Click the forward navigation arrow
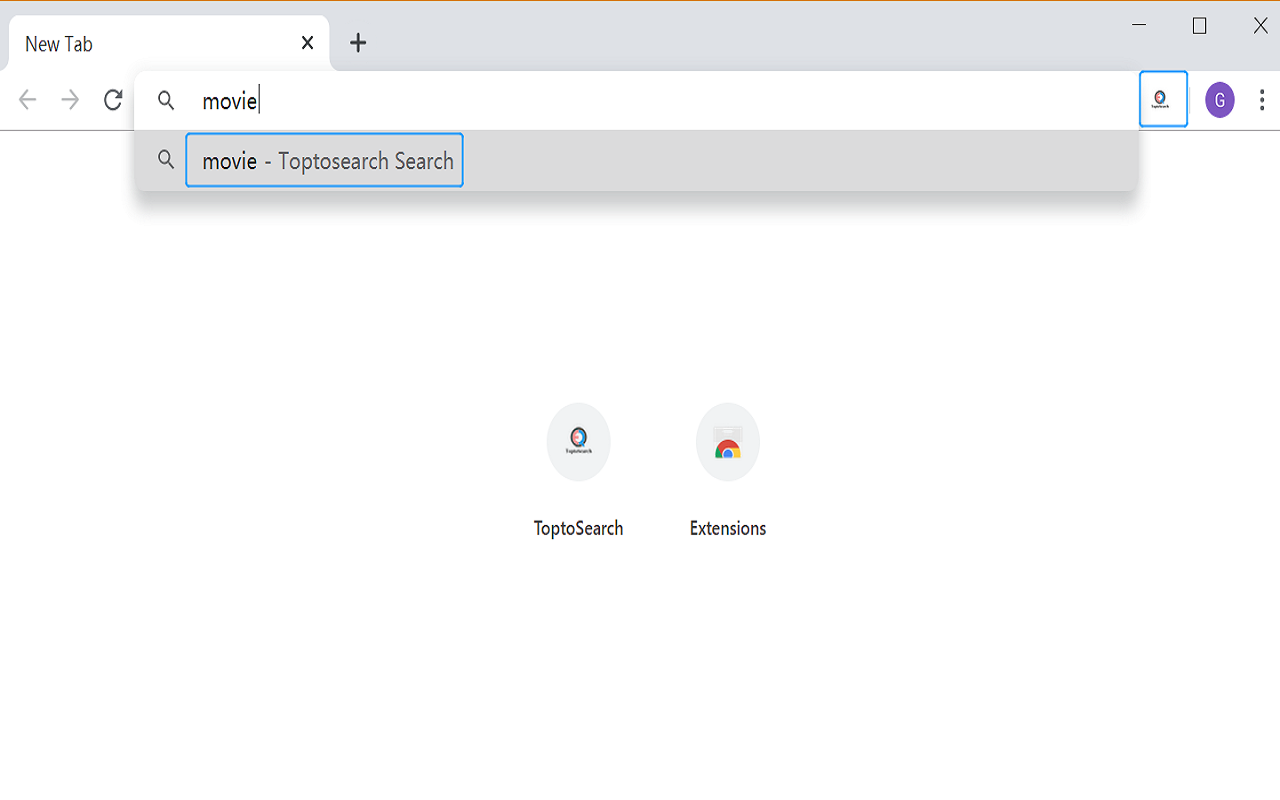 click(x=69, y=99)
